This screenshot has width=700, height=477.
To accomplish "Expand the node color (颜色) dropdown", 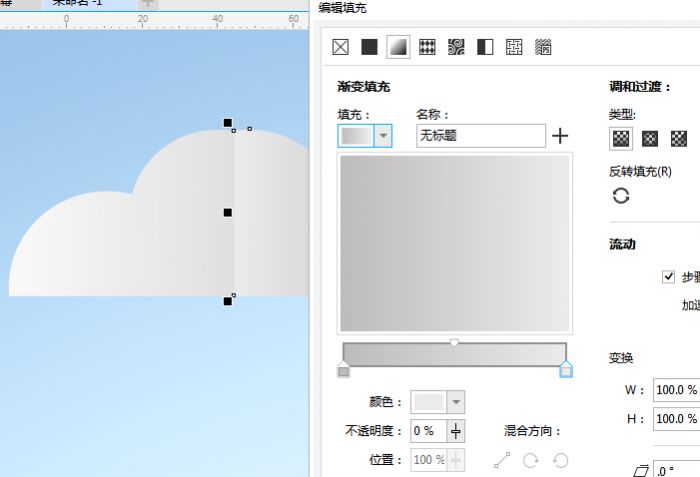I will [x=456, y=402].
